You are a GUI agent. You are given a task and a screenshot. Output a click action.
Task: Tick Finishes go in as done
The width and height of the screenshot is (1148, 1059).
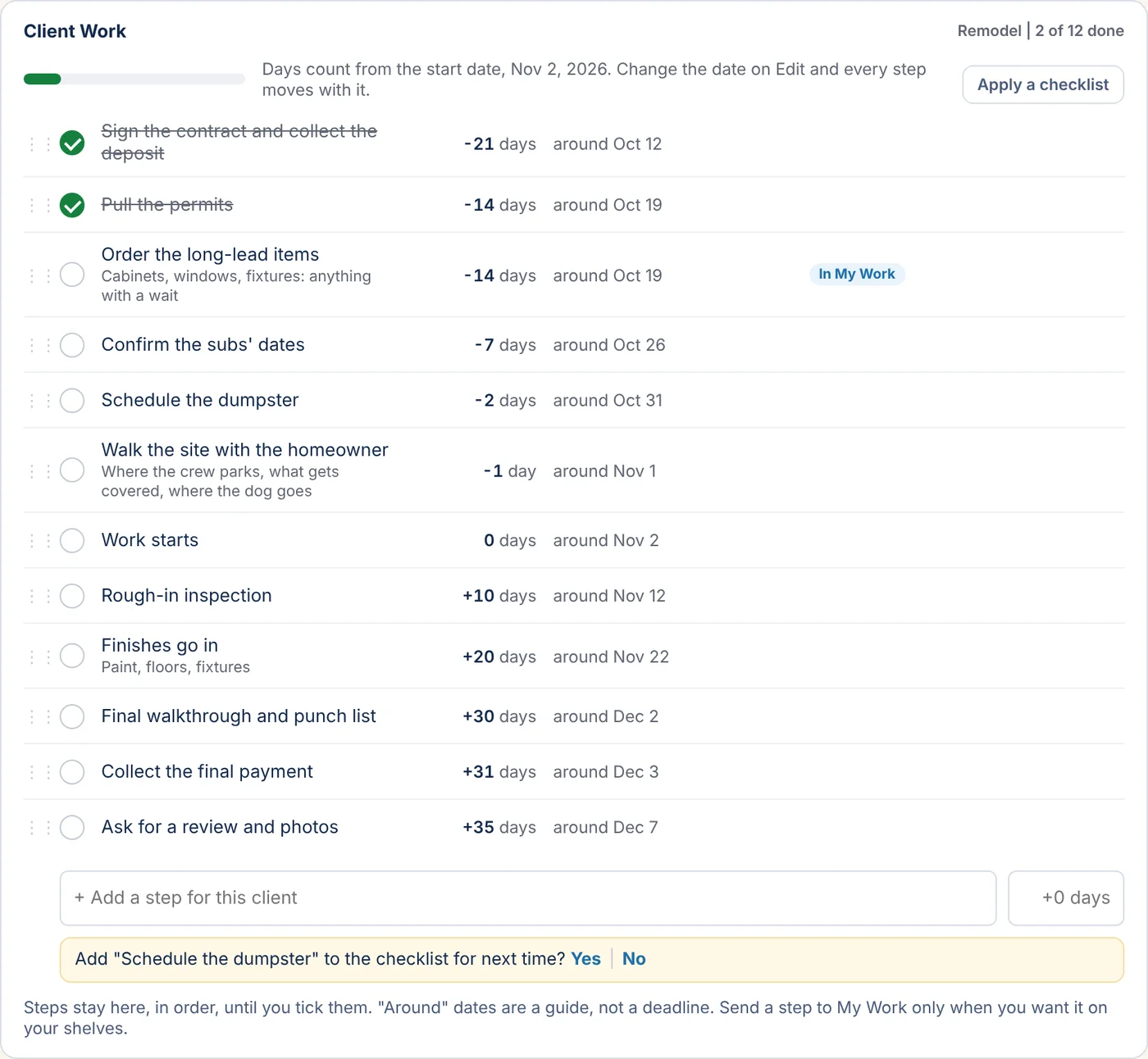[x=72, y=656]
